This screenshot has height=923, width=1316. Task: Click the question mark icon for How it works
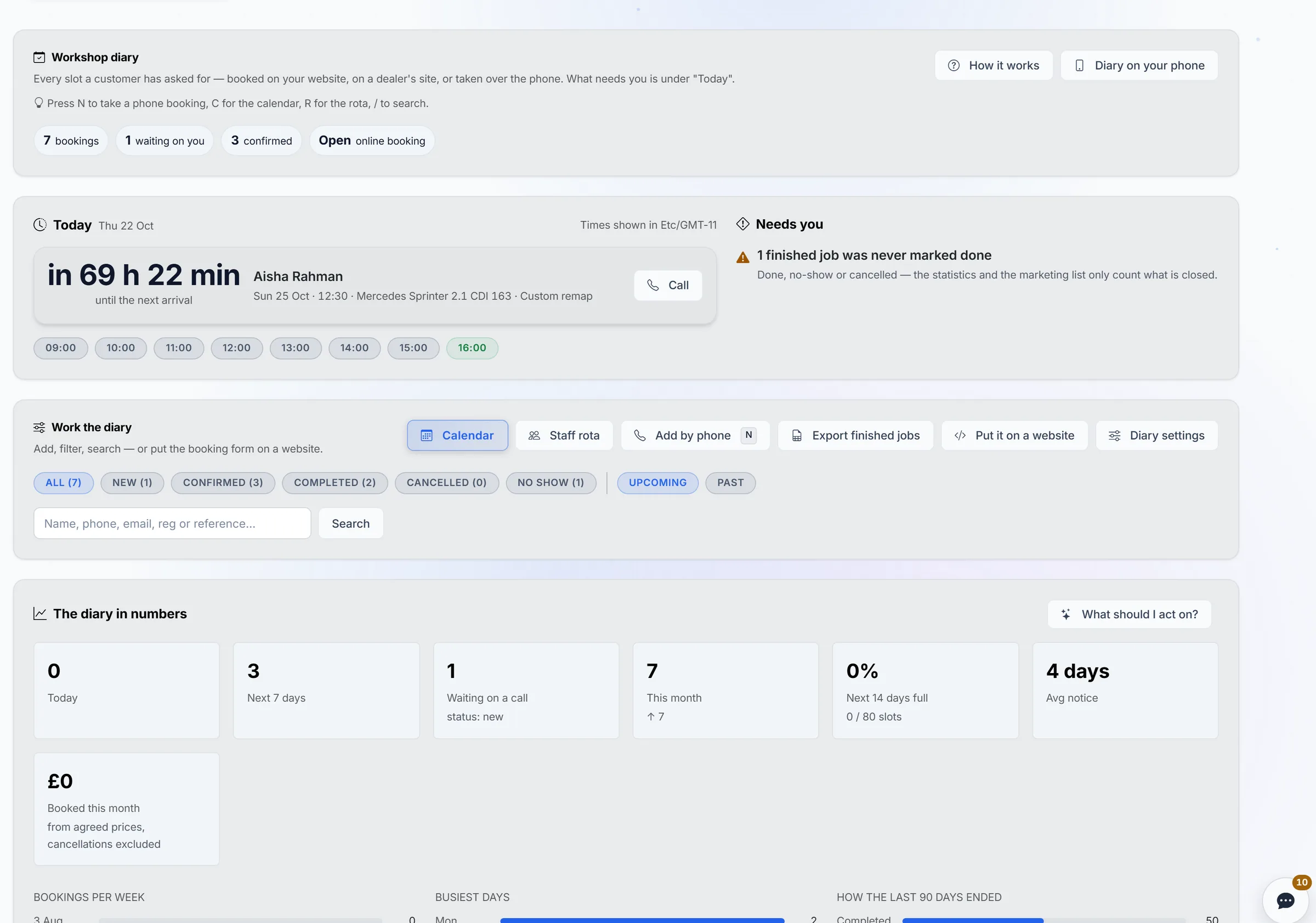[954, 65]
